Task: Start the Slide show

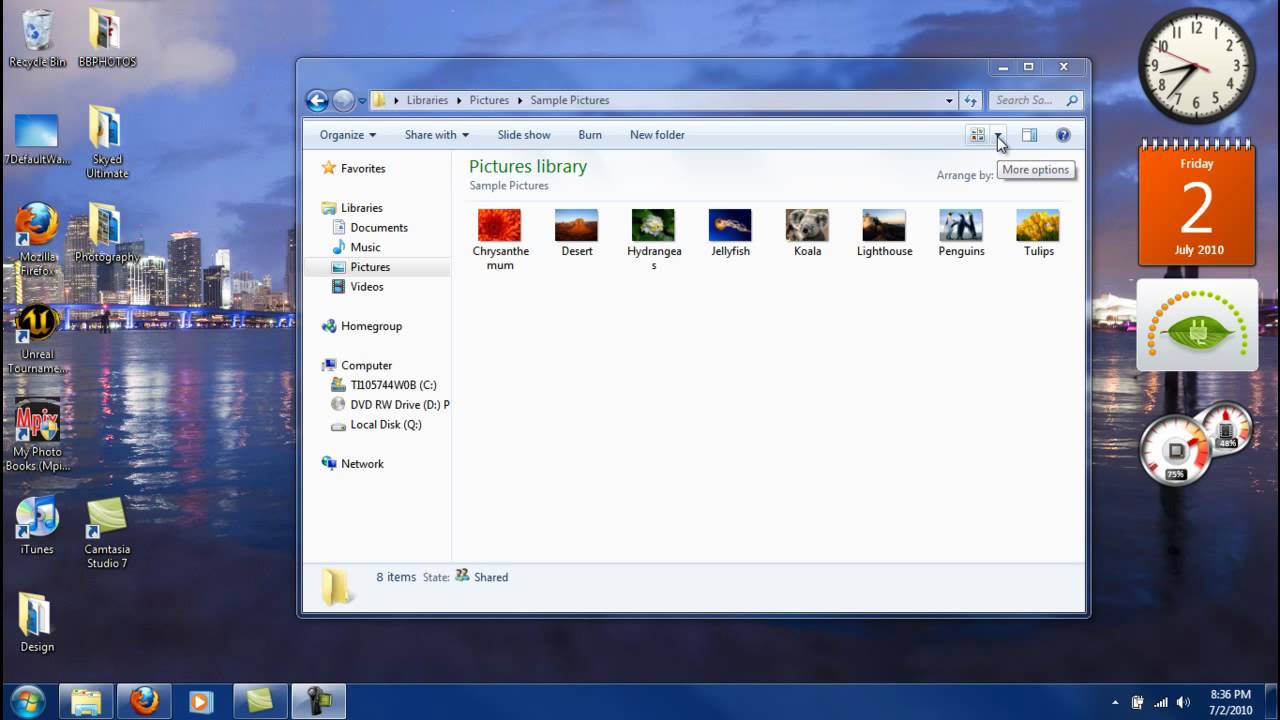Action: pos(524,135)
